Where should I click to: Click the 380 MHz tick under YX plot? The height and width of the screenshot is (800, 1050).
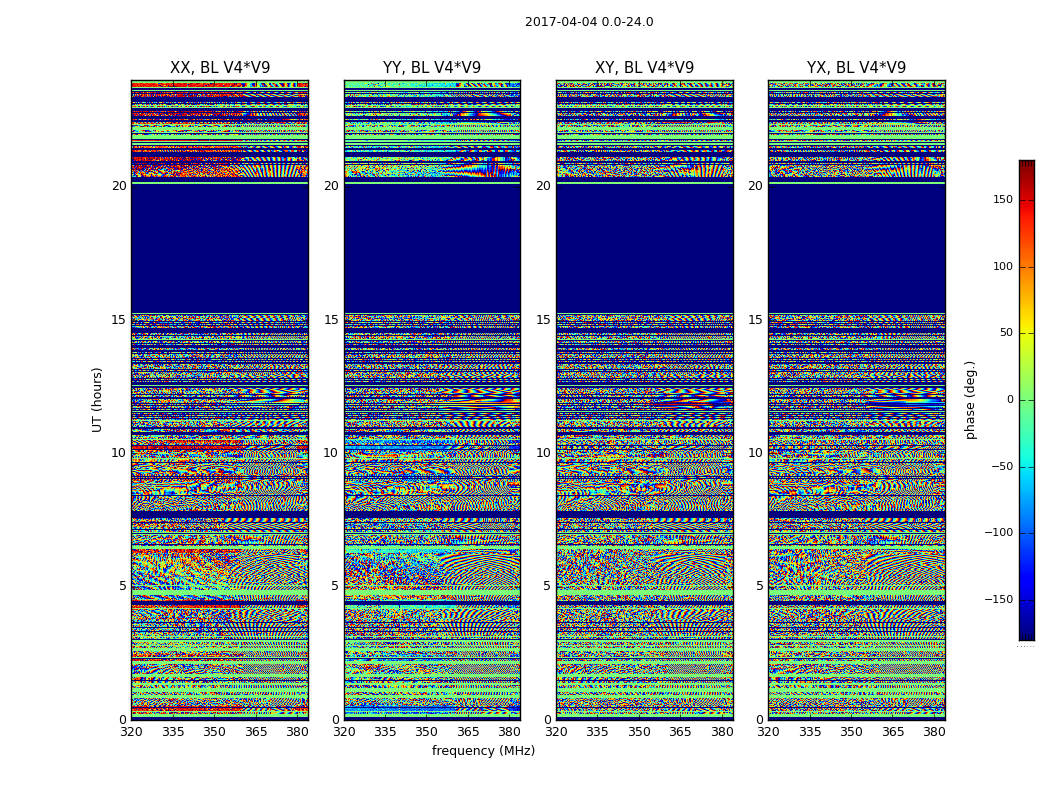point(934,732)
